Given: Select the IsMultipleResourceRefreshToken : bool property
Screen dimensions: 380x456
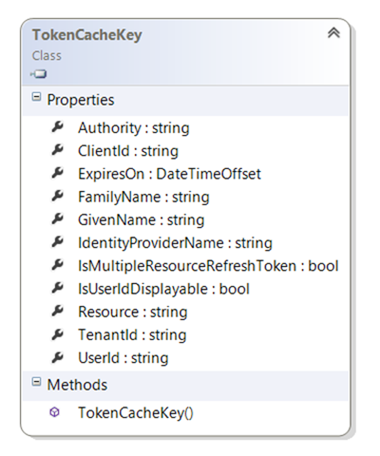Looking at the screenshot, I should pyautogui.click(x=208, y=266).
